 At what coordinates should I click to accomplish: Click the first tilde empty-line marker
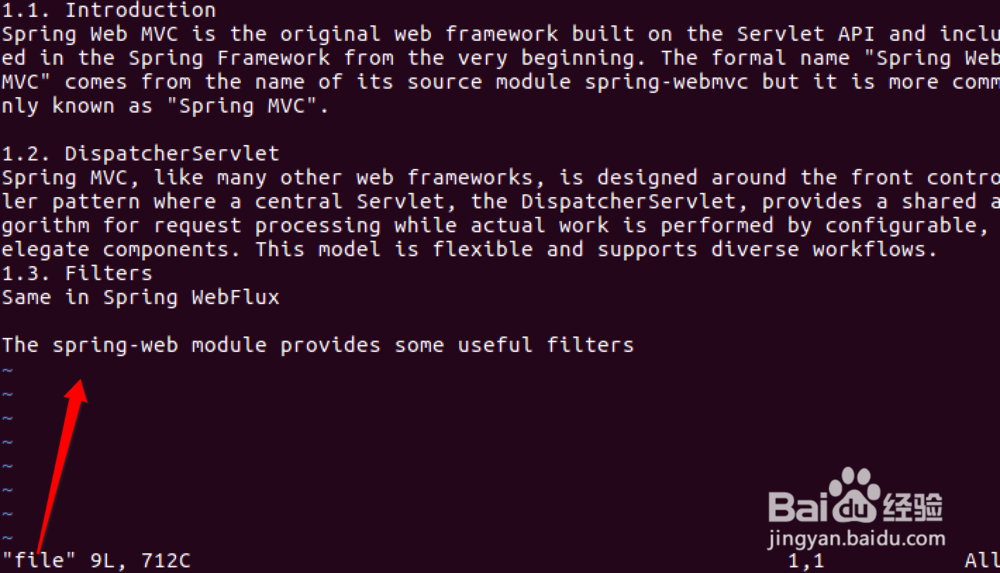(7, 370)
